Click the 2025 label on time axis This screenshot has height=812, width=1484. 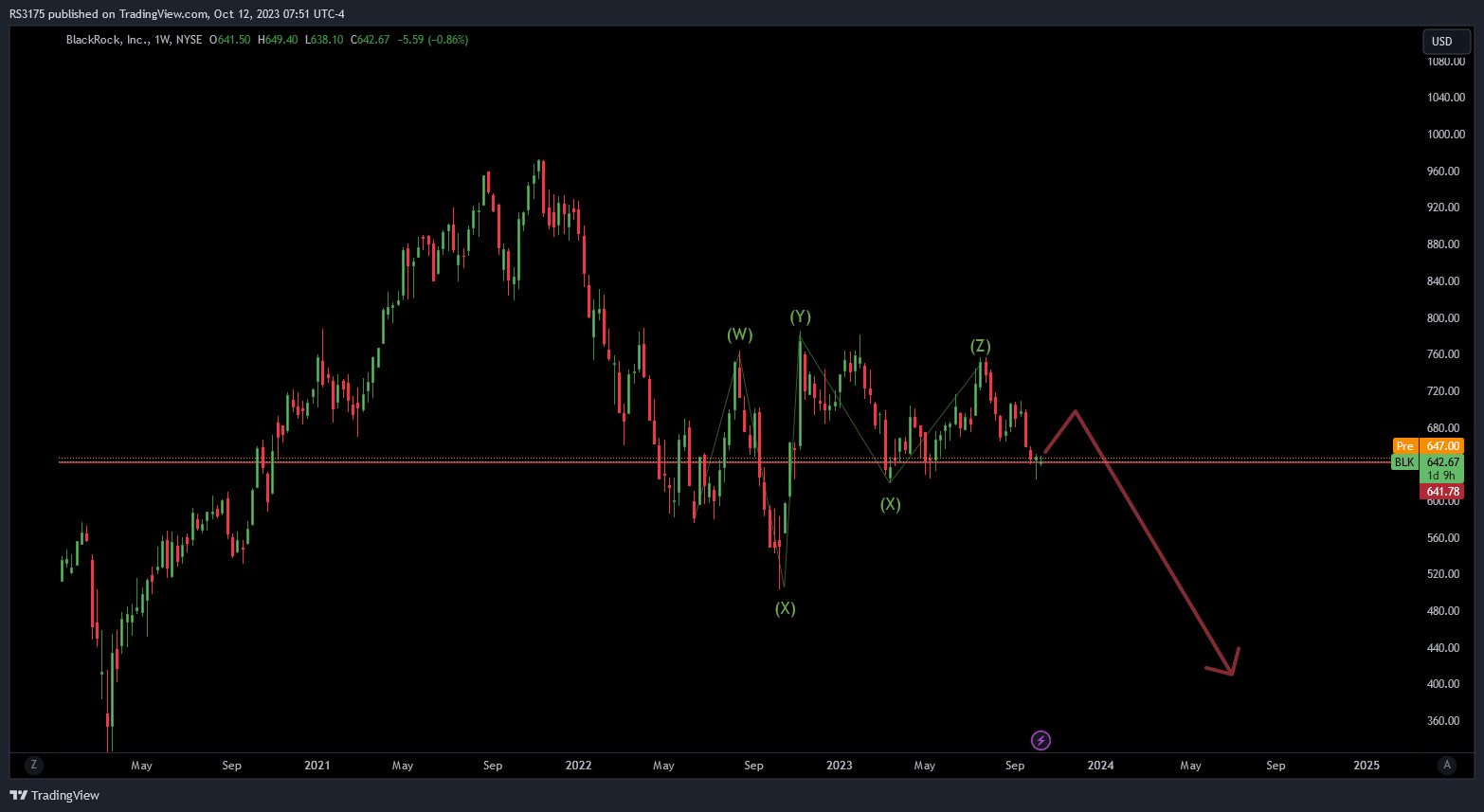click(x=1366, y=765)
